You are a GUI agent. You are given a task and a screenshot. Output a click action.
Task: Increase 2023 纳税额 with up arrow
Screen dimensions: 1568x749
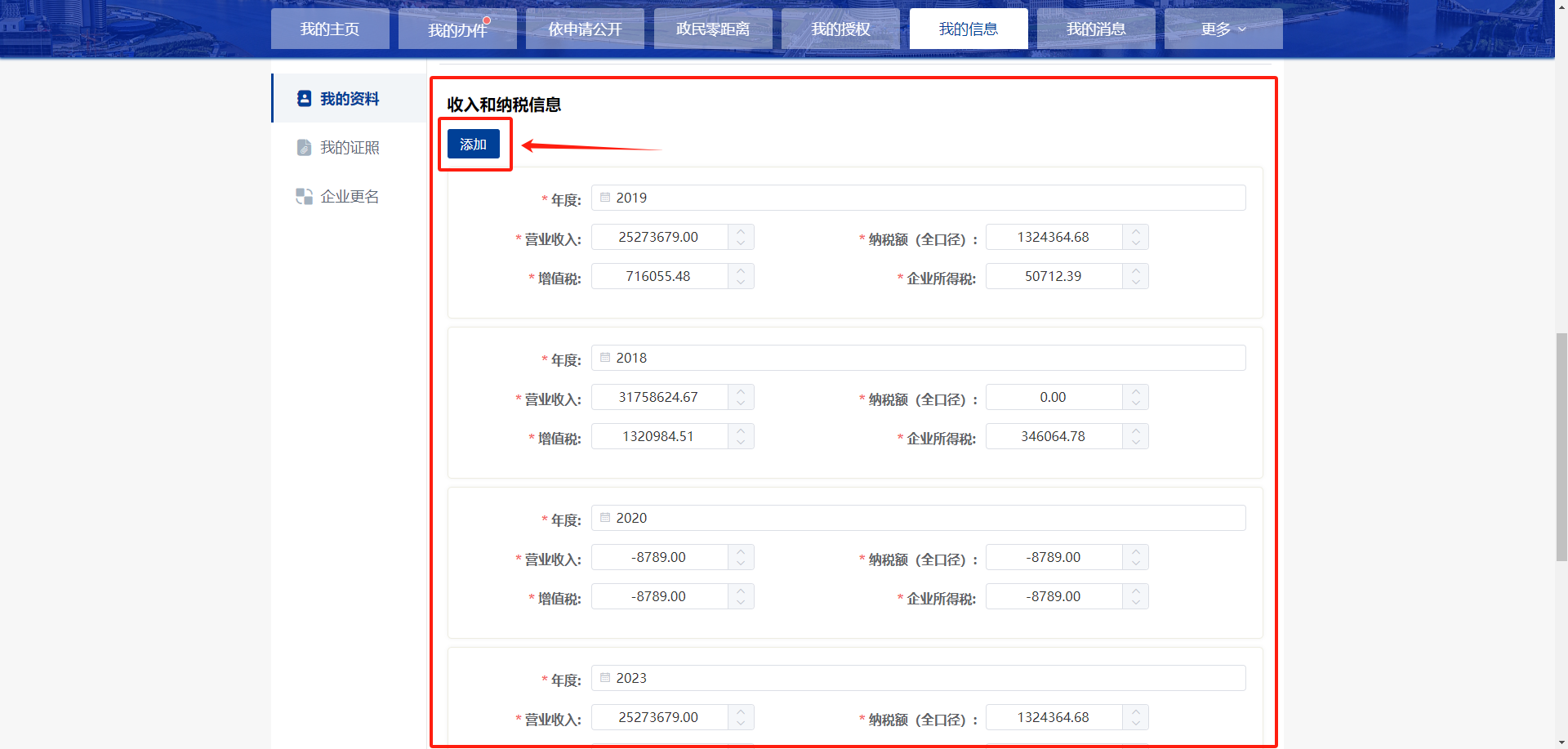click(1136, 711)
